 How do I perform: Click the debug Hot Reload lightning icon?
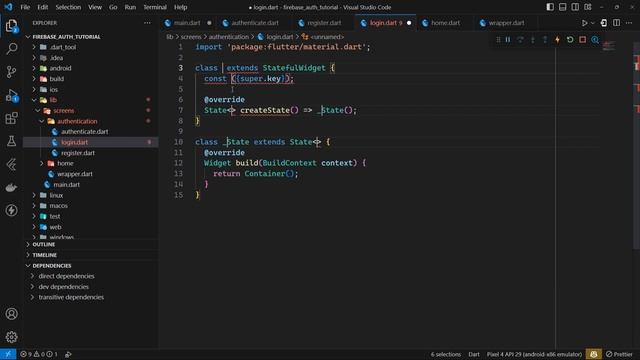[557, 40]
